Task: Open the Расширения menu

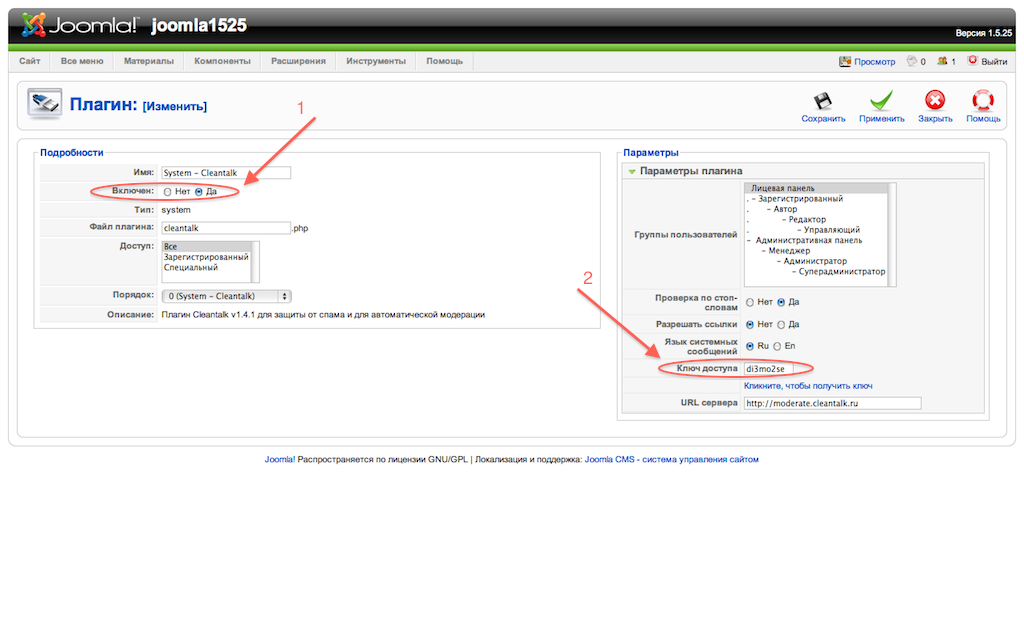Action: (298, 61)
